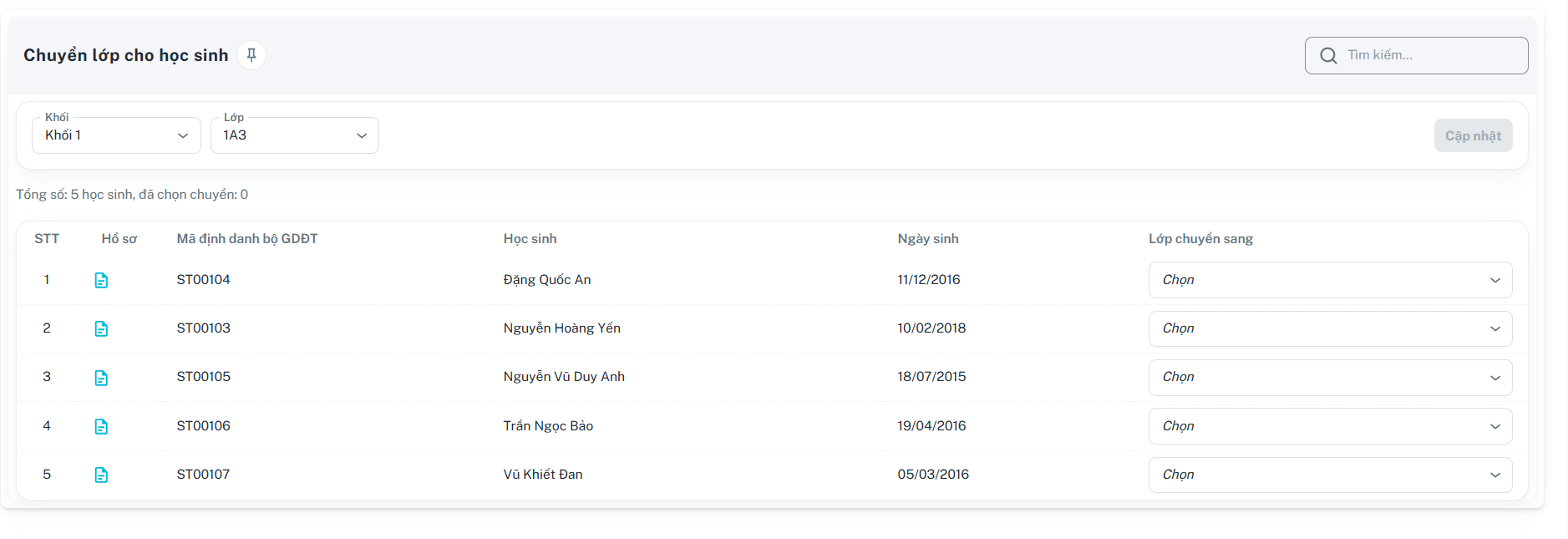
Task: Open the profile document icon for ST00107
Action: coord(101,475)
